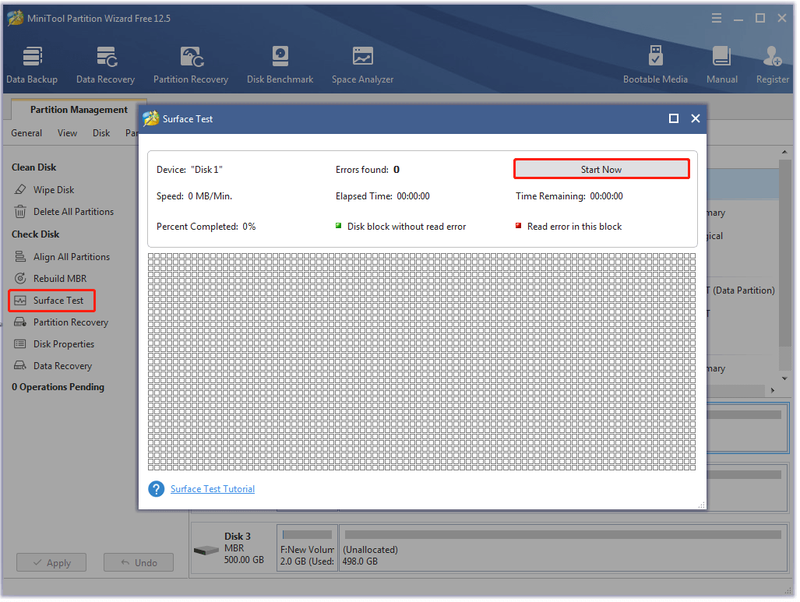
Task: Click the sidebar Partition Recovery icon
Action: point(20,322)
